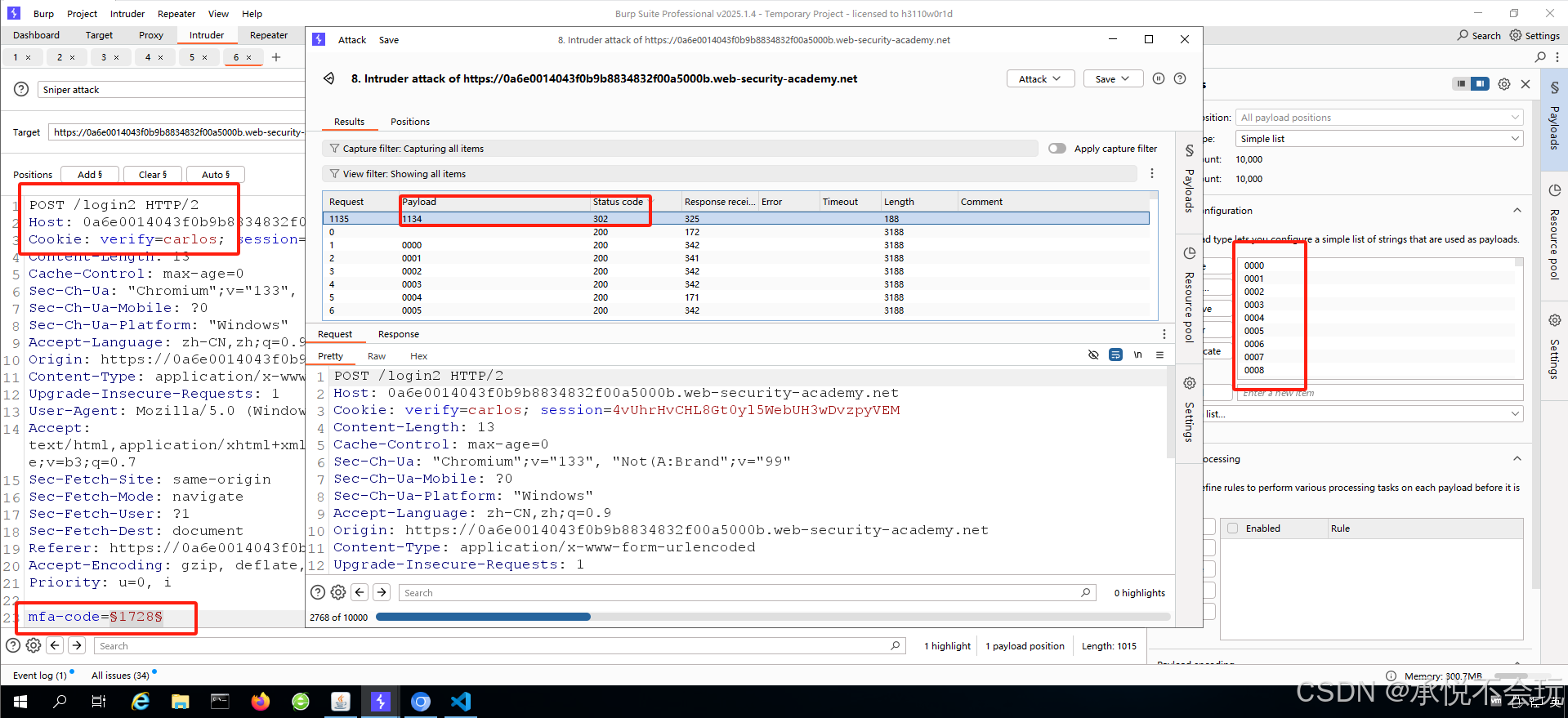
Task: Open the add from list dropdown
Action: pyautogui.click(x=1363, y=414)
